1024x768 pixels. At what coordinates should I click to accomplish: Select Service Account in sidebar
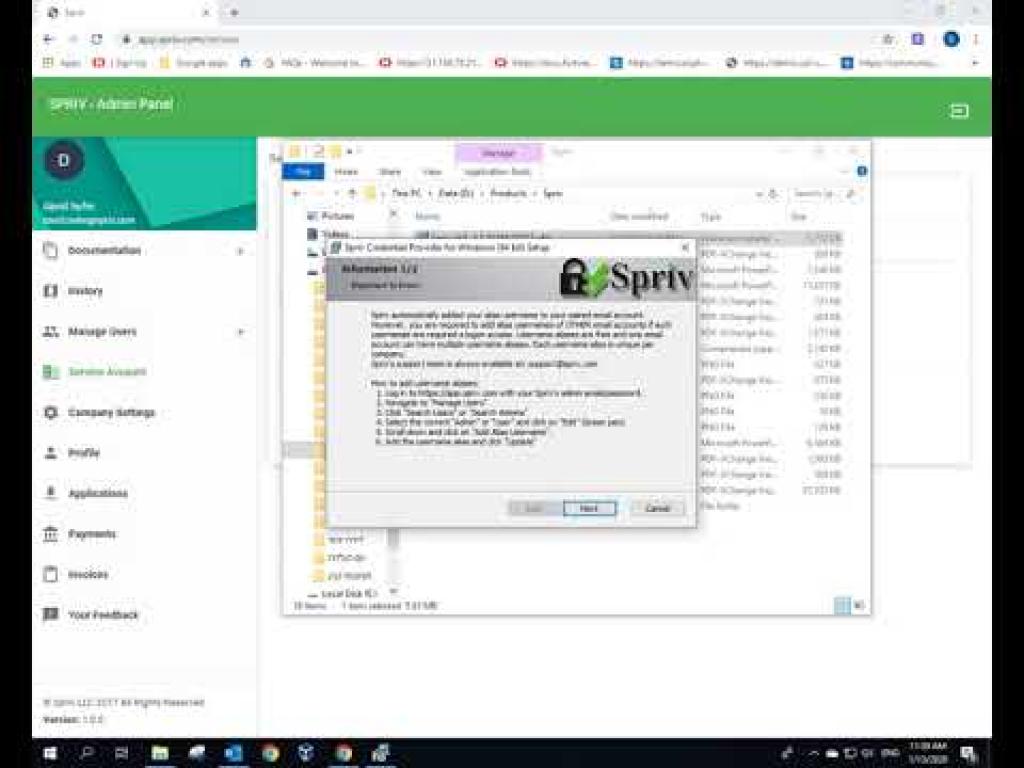(106, 372)
